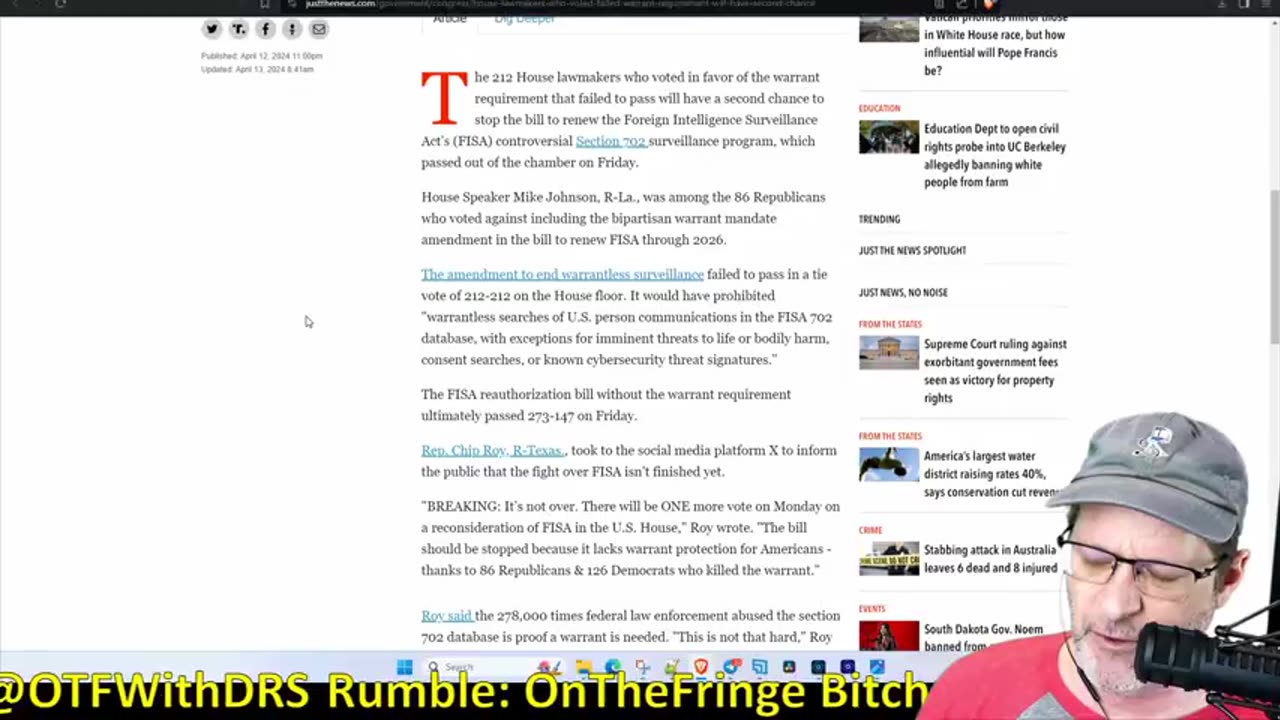Image resolution: width=1280 pixels, height=720 pixels.
Task: Click the bookmark icon beside the address bar
Action: tap(265, 4)
